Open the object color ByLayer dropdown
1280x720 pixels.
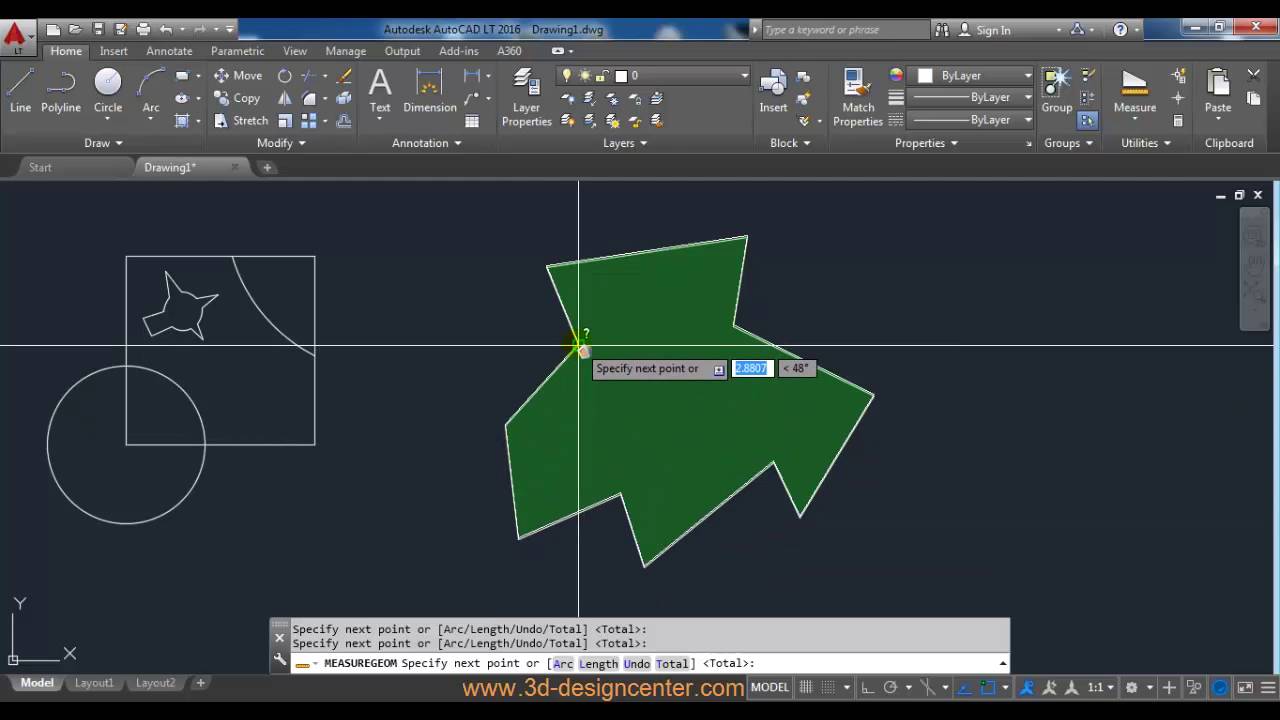tap(1027, 76)
